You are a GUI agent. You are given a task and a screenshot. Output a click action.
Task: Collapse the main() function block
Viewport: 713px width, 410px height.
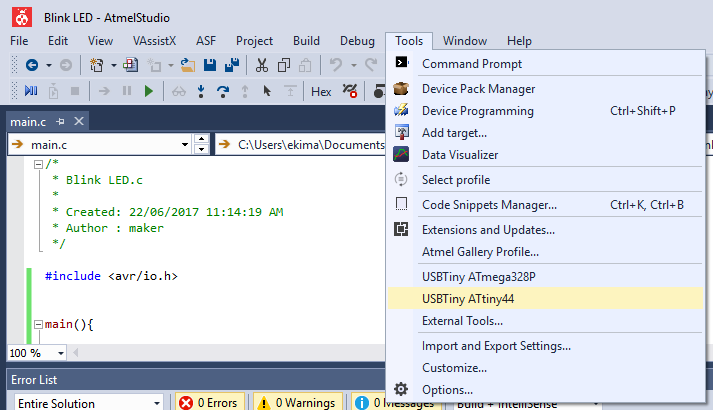[39, 325]
